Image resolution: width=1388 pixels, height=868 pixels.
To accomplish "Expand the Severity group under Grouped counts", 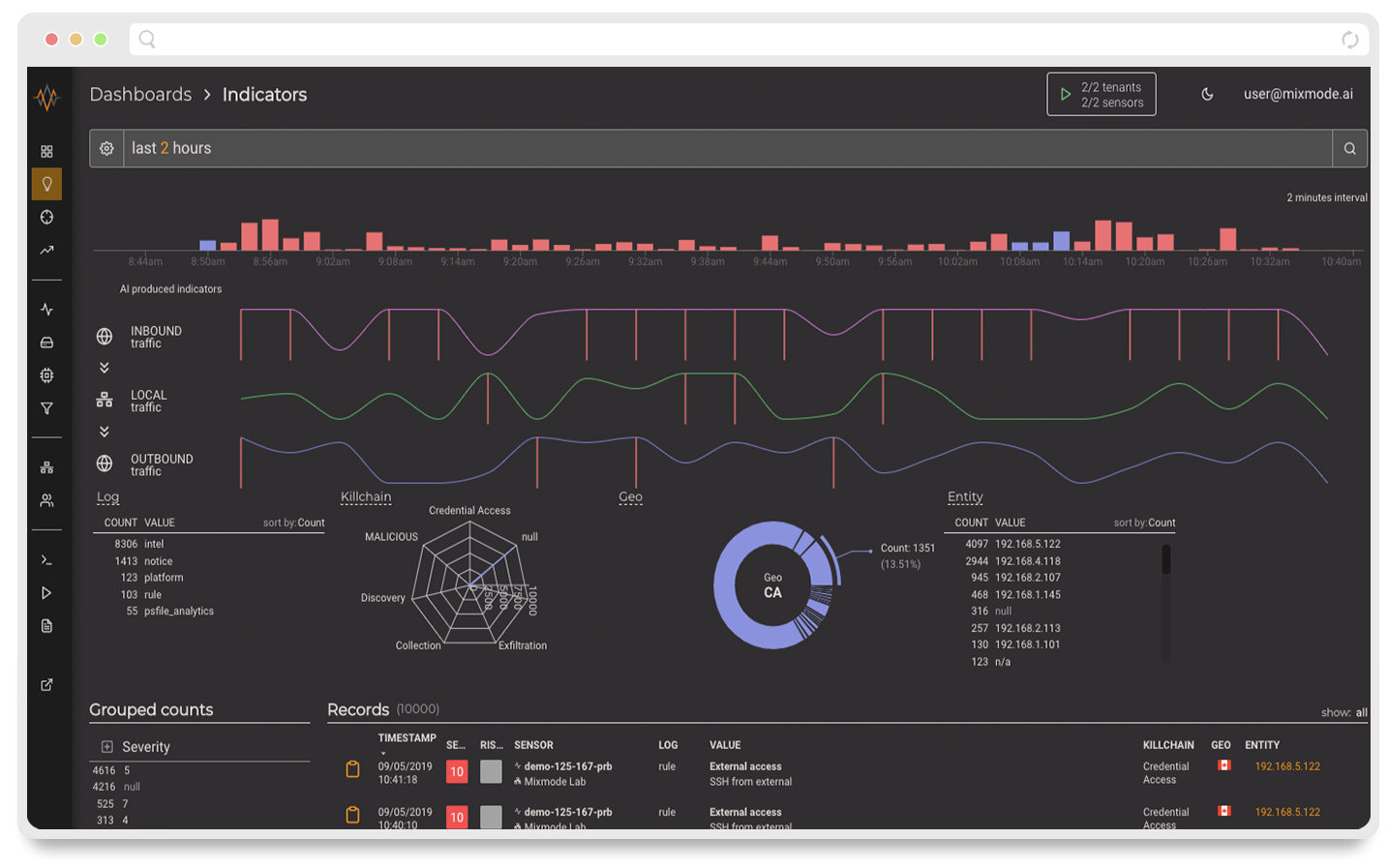I will [x=106, y=746].
